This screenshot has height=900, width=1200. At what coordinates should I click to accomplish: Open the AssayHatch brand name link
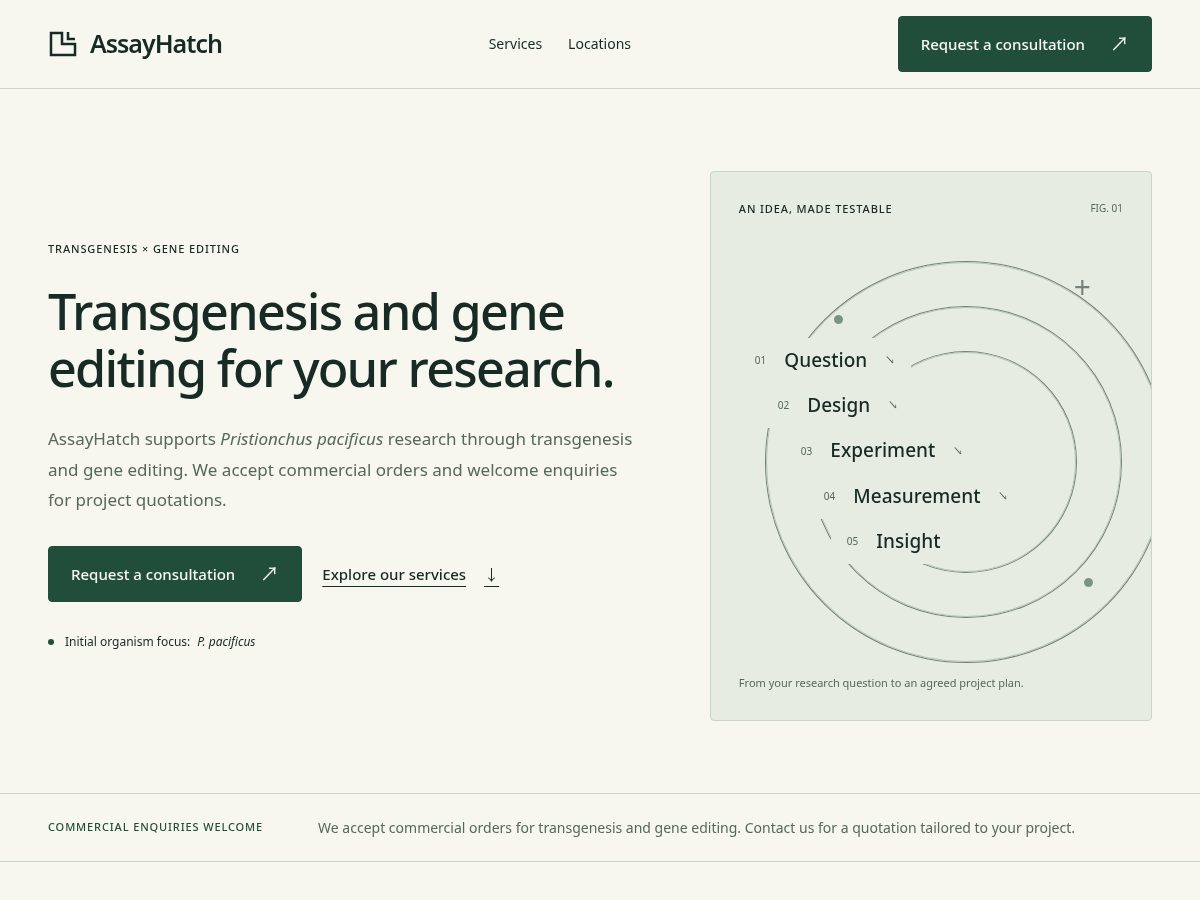tap(156, 44)
